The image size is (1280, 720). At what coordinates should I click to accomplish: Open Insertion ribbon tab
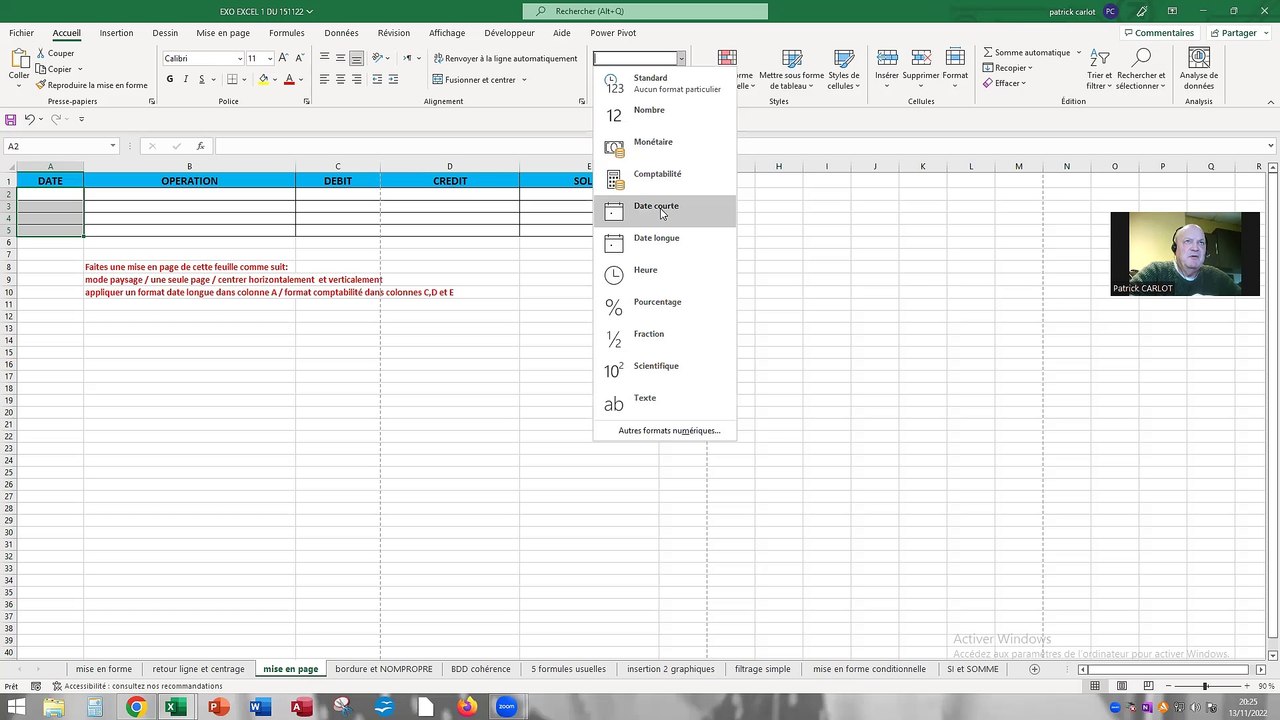[116, 33]
